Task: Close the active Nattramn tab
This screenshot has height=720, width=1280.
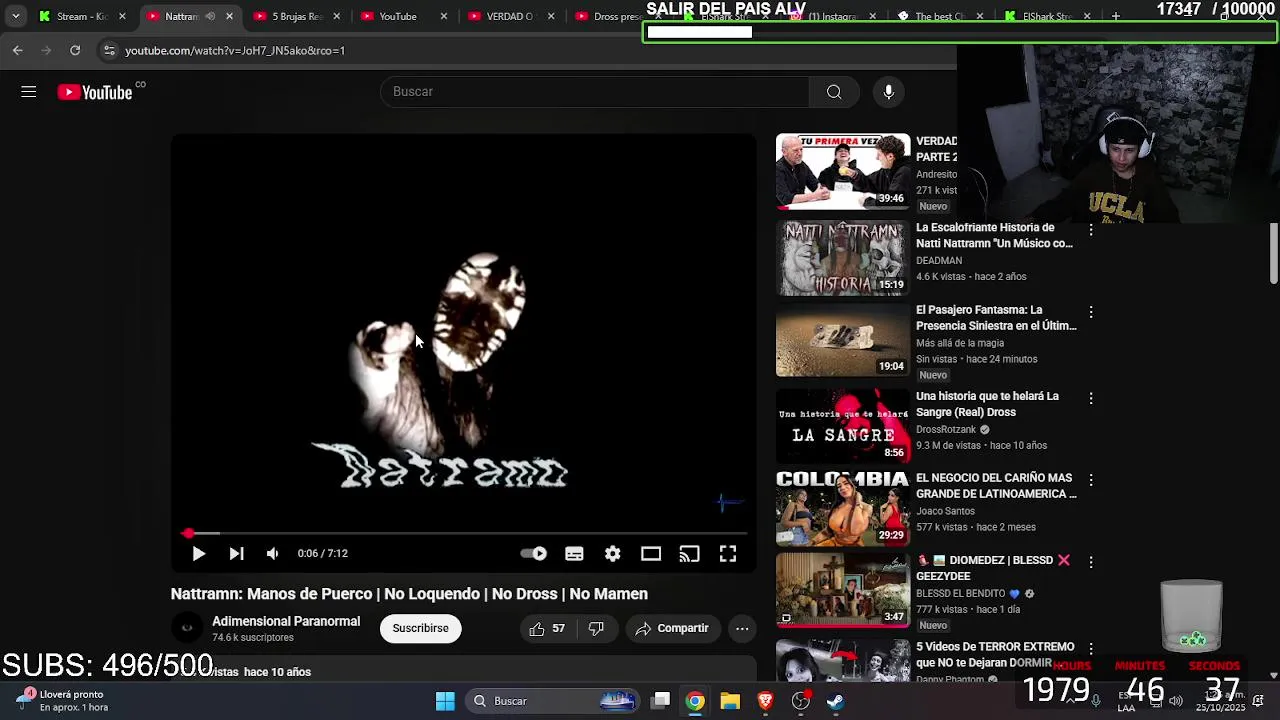Action: [x=229, y=16]
